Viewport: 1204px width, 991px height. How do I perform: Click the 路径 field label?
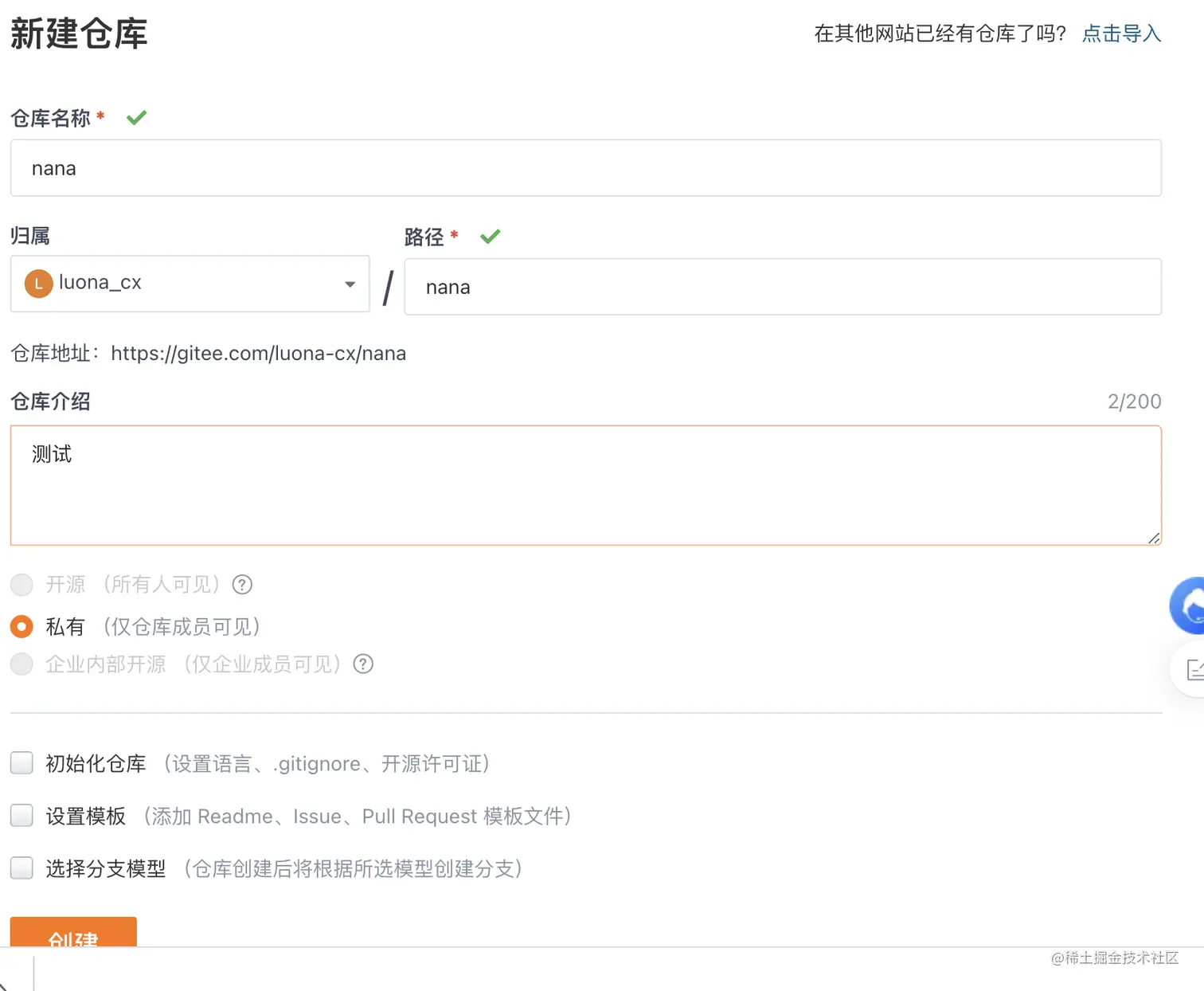[424, 237]
